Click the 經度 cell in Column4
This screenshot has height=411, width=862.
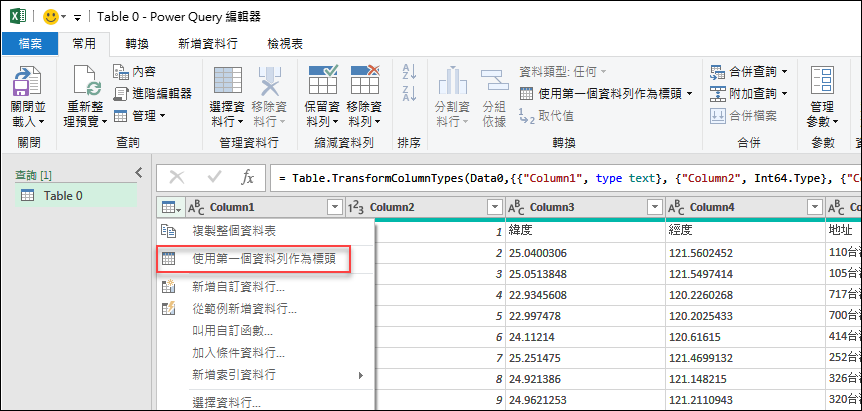[x=745, y=231]
